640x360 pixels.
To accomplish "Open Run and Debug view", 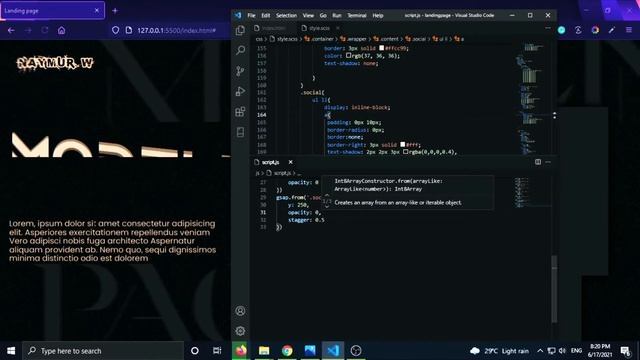I will tap(240, 91).
